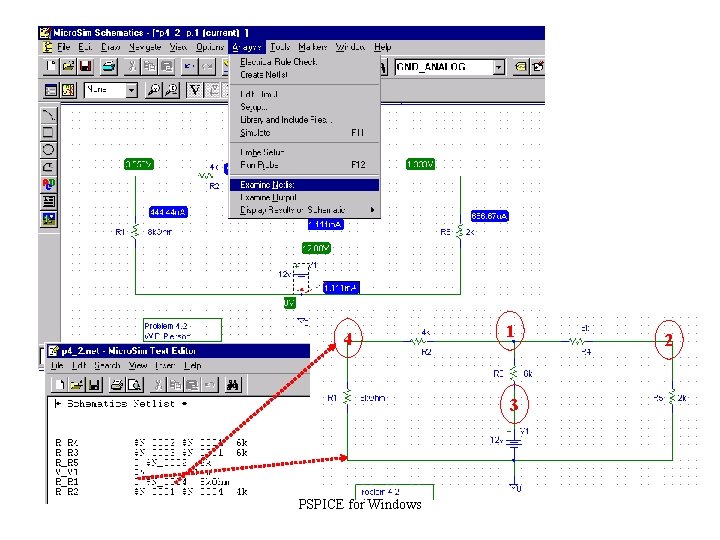The height and width of the screenshot is (540, 720).
Task: Select the colorful text tool in left palette
Action: pos(48,184)
